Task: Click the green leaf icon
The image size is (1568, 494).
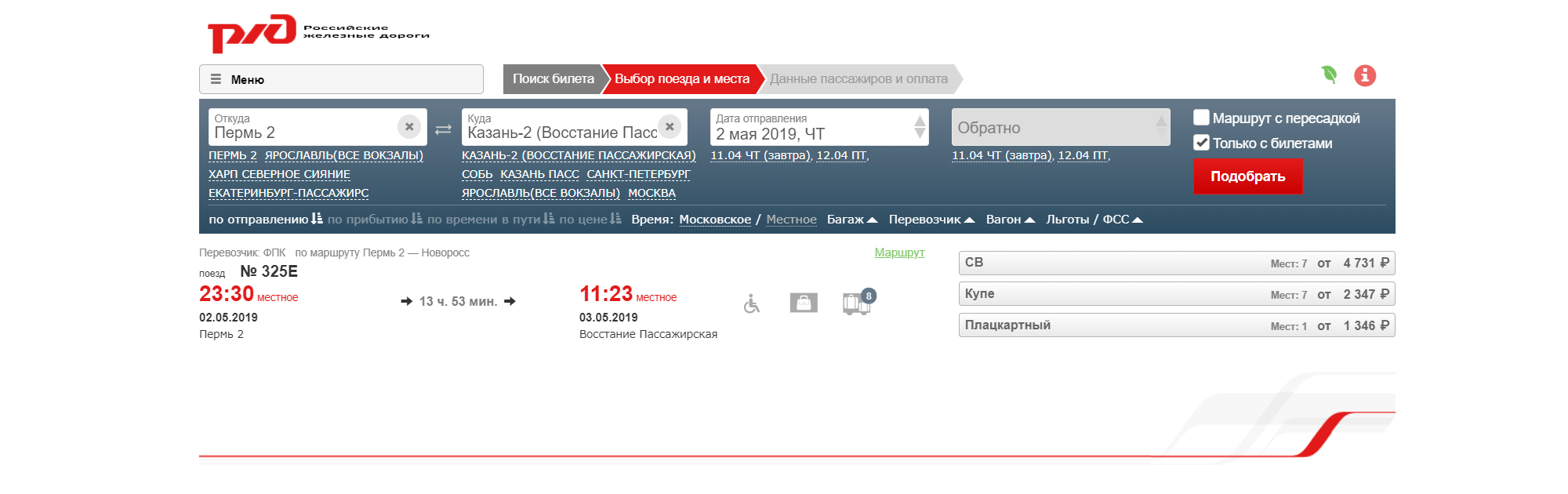Action: coord(1329,74)
